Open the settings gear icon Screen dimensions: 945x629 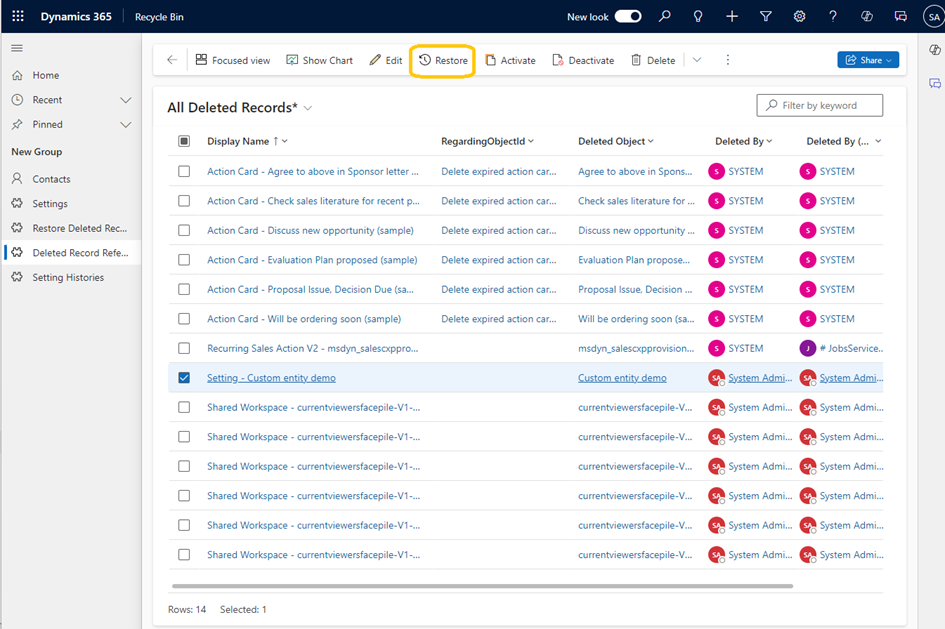click(799, 16)
